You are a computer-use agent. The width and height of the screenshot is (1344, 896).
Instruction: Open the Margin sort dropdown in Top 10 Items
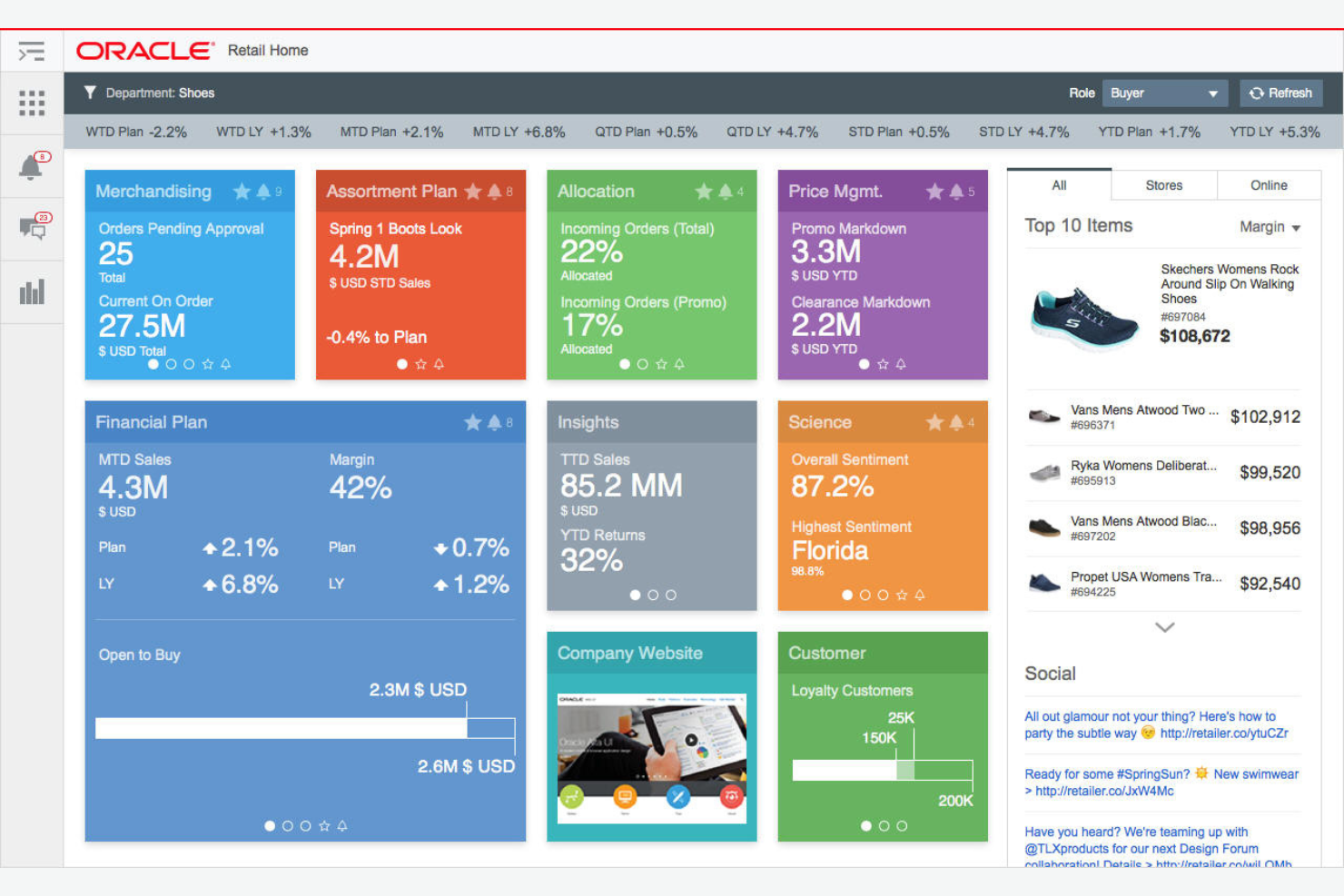(1270, 227)
